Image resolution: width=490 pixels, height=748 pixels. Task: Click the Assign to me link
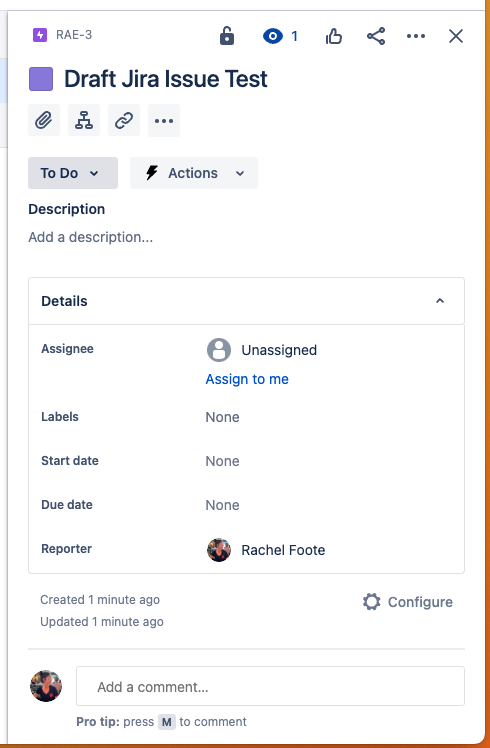point(247,379)
